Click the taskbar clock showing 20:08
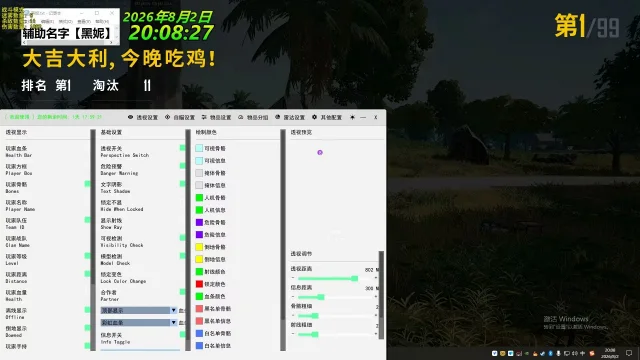 pyautogui.click(x=610, y=353)
